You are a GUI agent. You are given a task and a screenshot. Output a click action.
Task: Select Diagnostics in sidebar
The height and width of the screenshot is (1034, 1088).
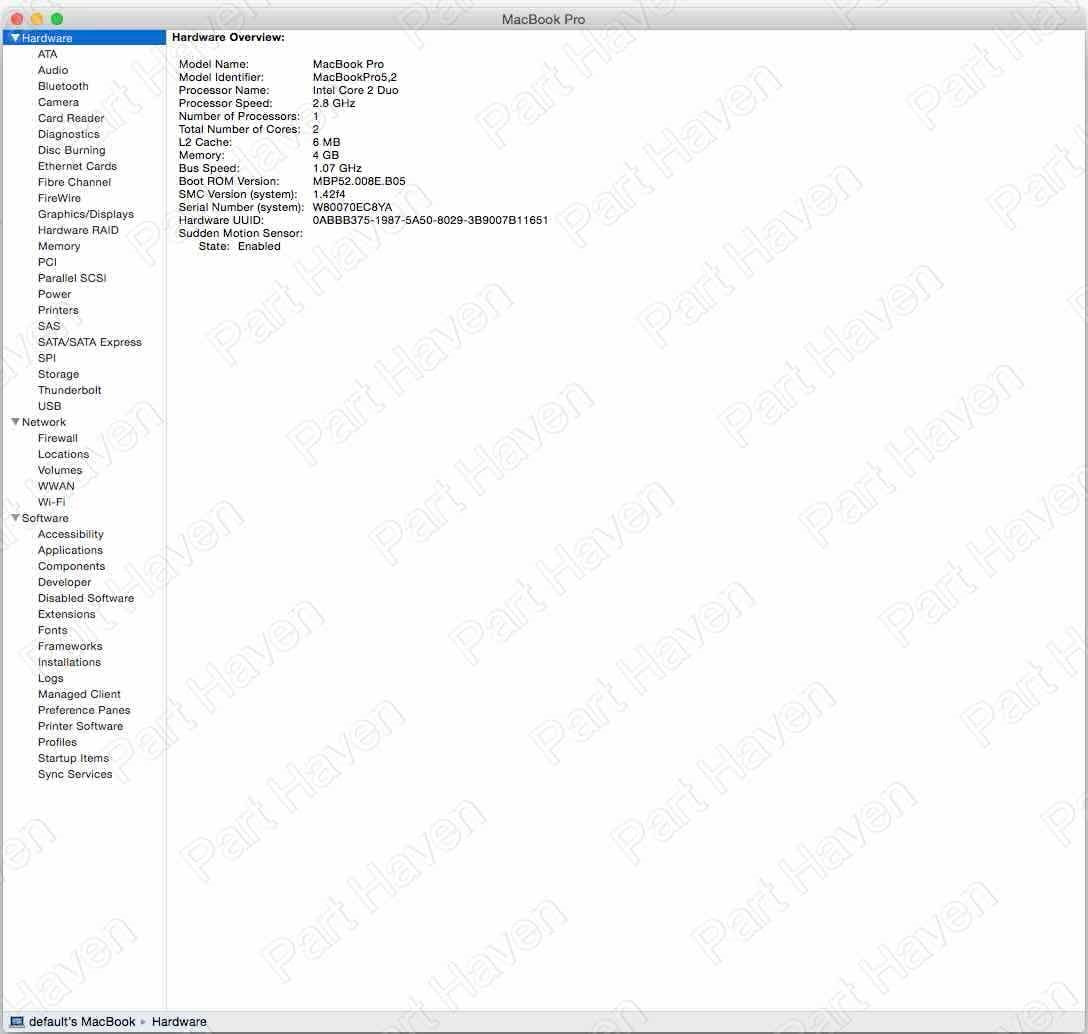point(69,134)
